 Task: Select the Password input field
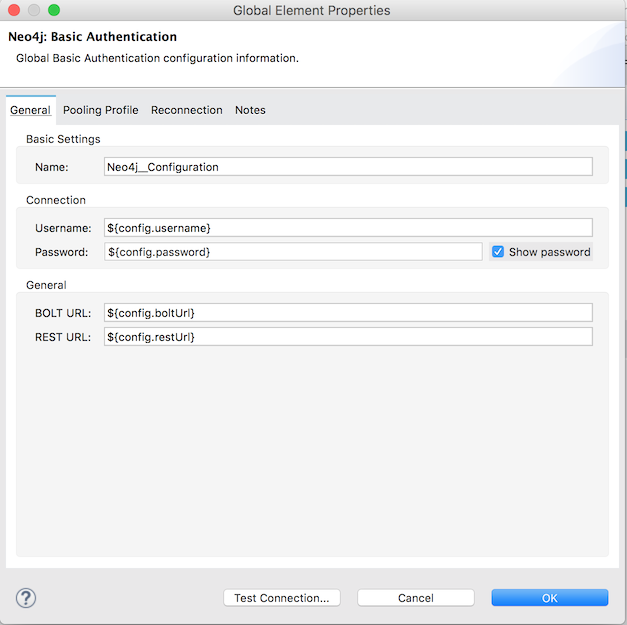point(293,252)
